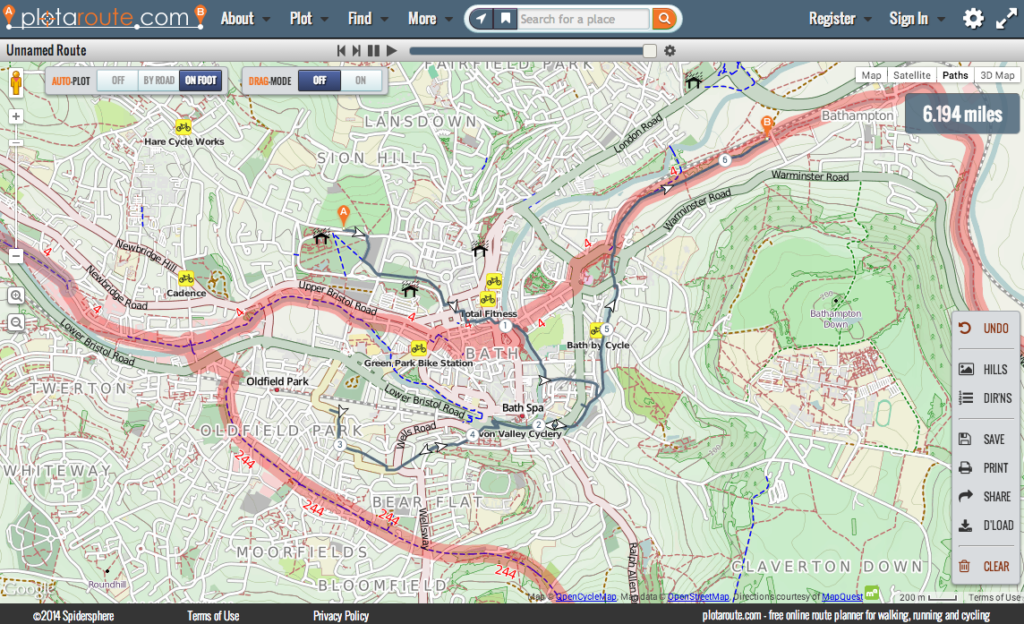
Task: Click the step forward playback button
Action: point(357,50)
